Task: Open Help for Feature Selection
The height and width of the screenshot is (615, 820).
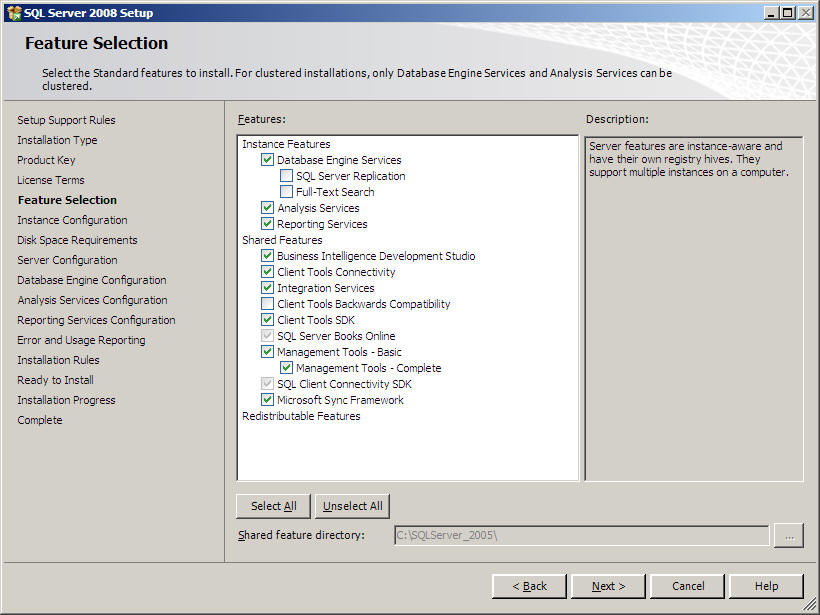Action: (x=766, y=586)
